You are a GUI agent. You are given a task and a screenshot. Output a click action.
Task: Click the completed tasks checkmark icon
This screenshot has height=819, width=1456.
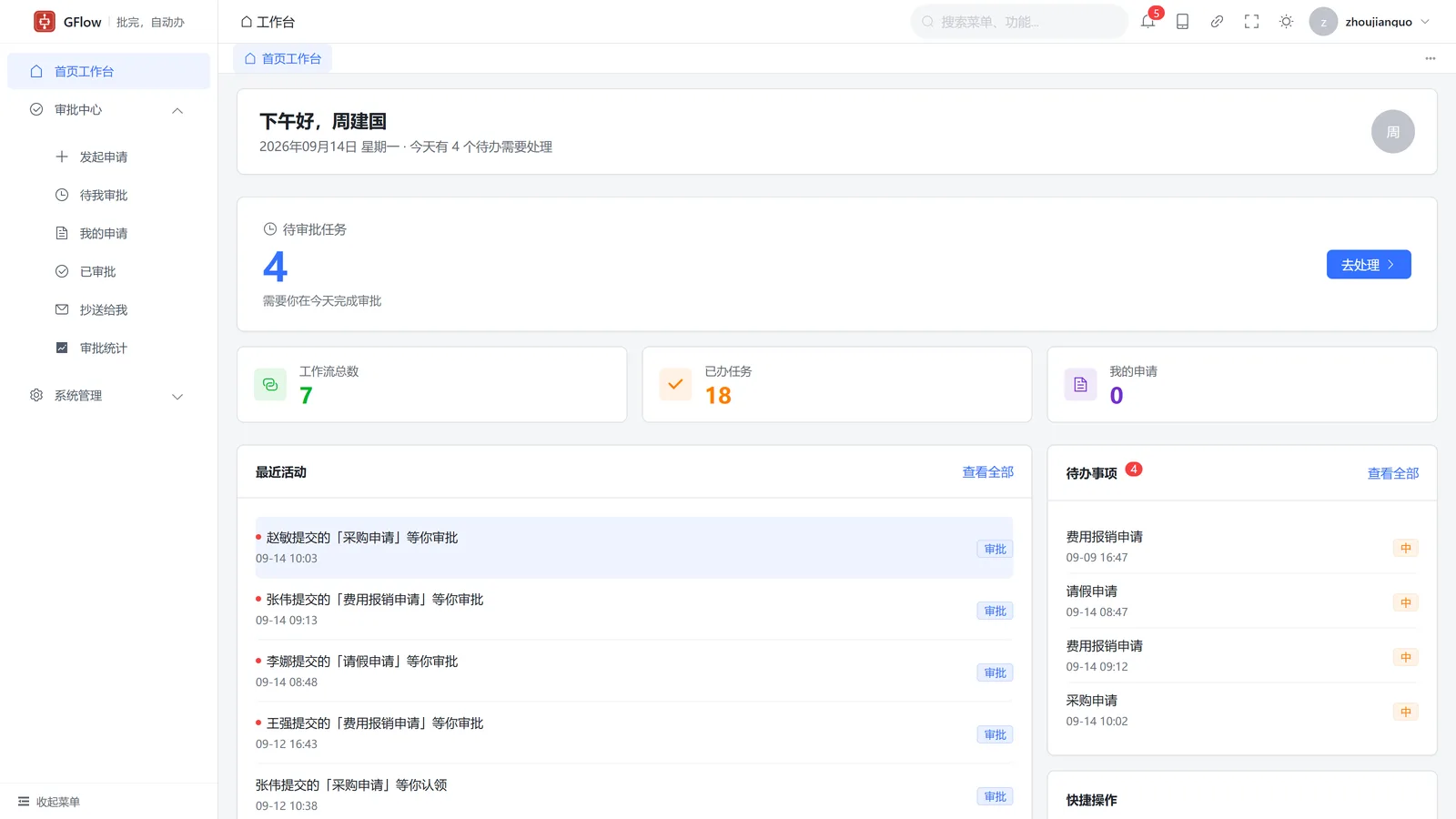coord(675,385)
